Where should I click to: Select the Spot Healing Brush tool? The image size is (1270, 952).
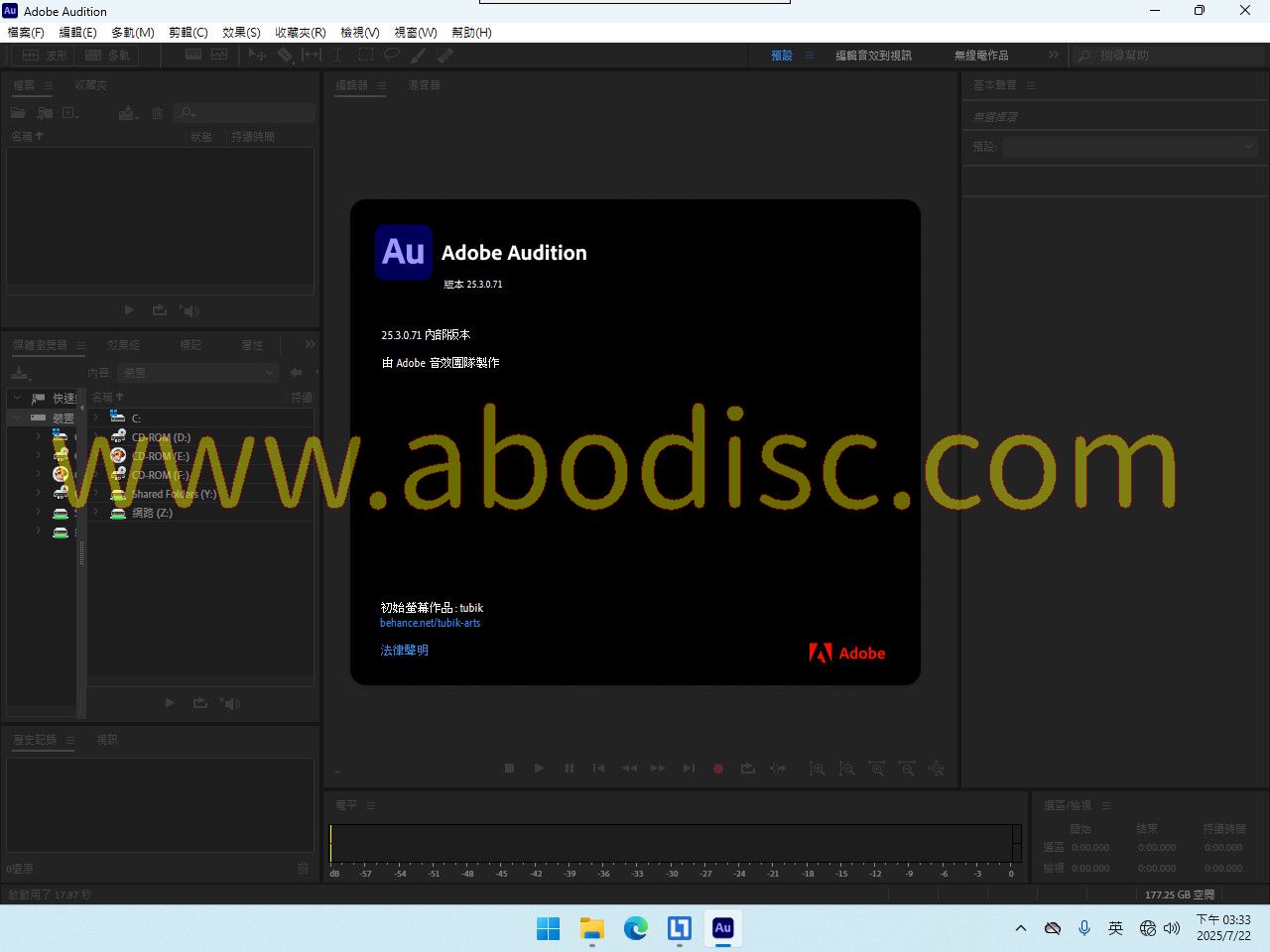coord(444,56)
